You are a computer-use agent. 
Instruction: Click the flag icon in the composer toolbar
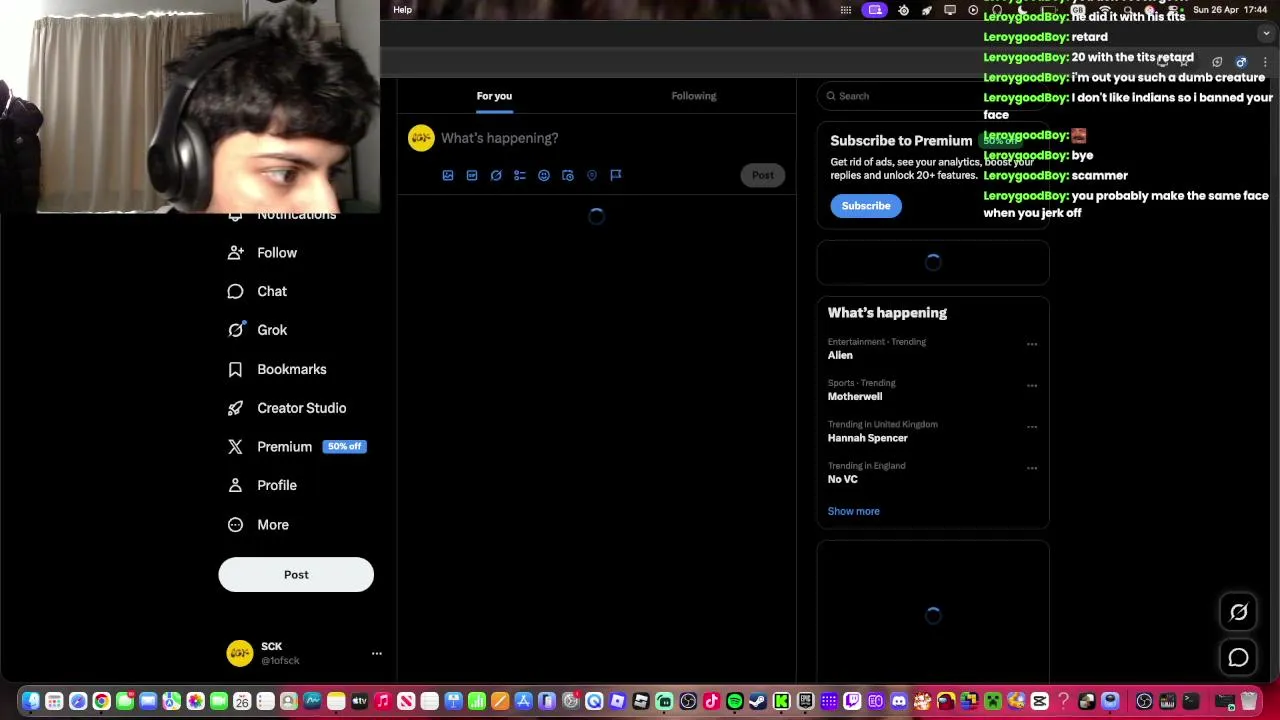(616, 175)
